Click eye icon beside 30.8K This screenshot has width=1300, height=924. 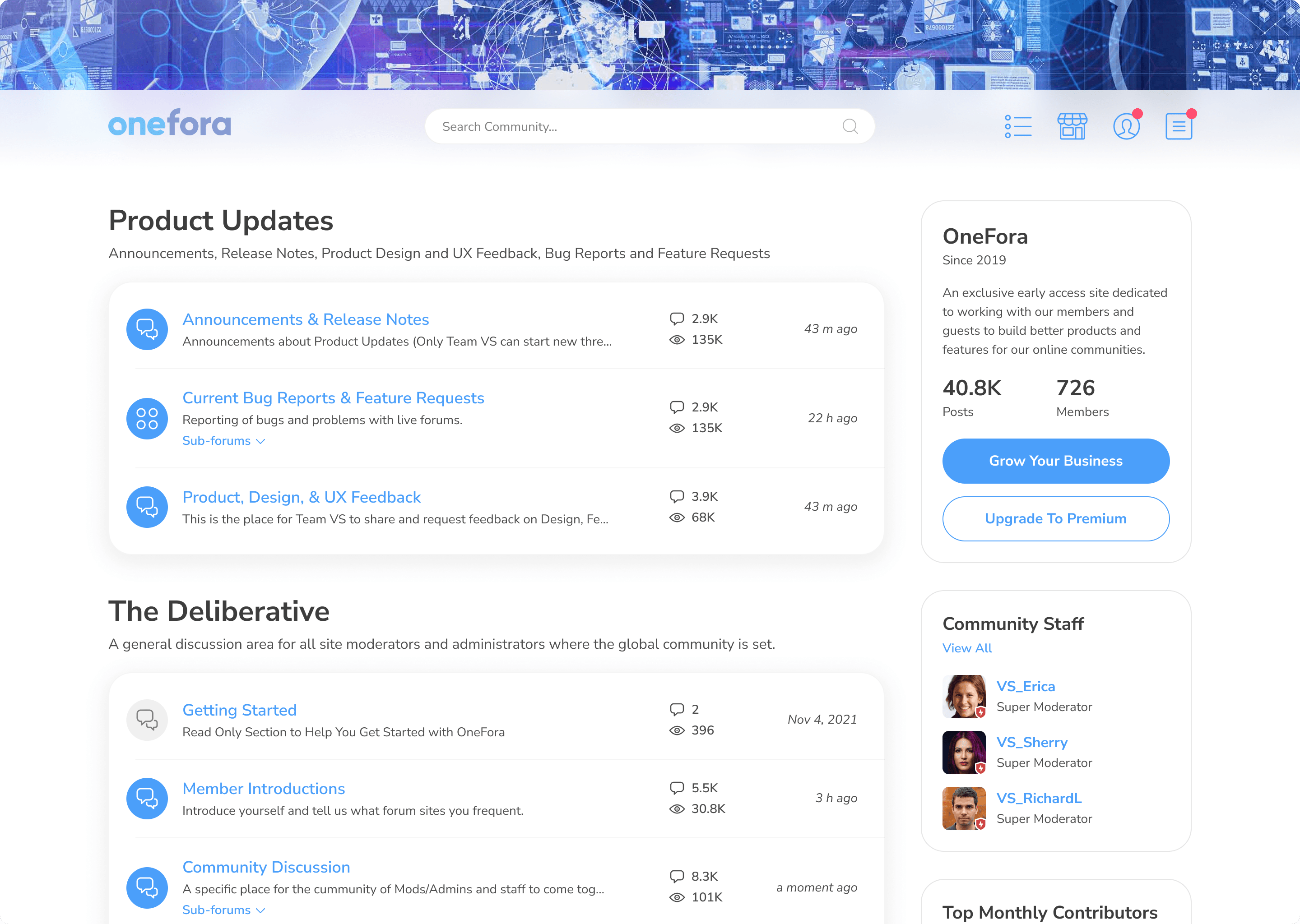click(676, 808)
